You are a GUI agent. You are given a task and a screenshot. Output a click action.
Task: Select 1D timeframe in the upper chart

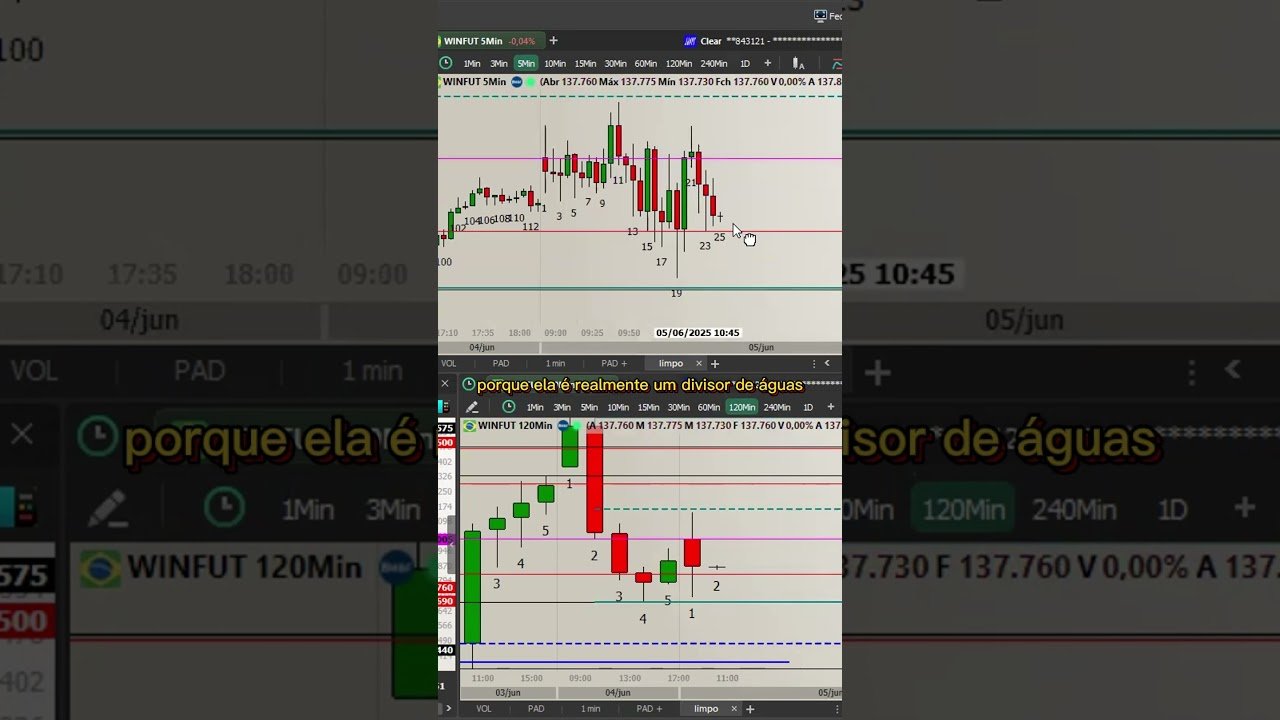(745, 63)
